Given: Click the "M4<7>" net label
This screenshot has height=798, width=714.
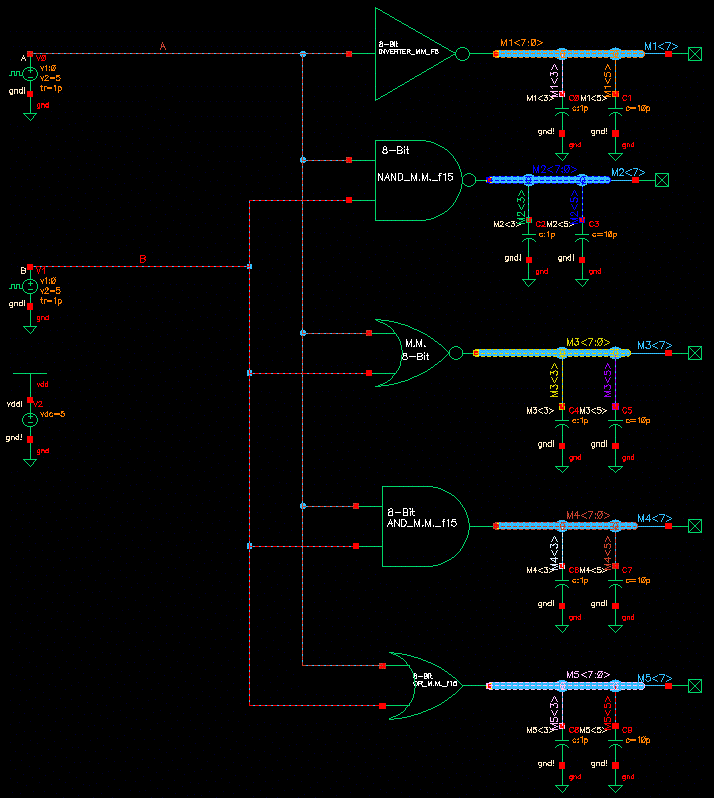Looking at the screenshot, I should tap(655, 519).
